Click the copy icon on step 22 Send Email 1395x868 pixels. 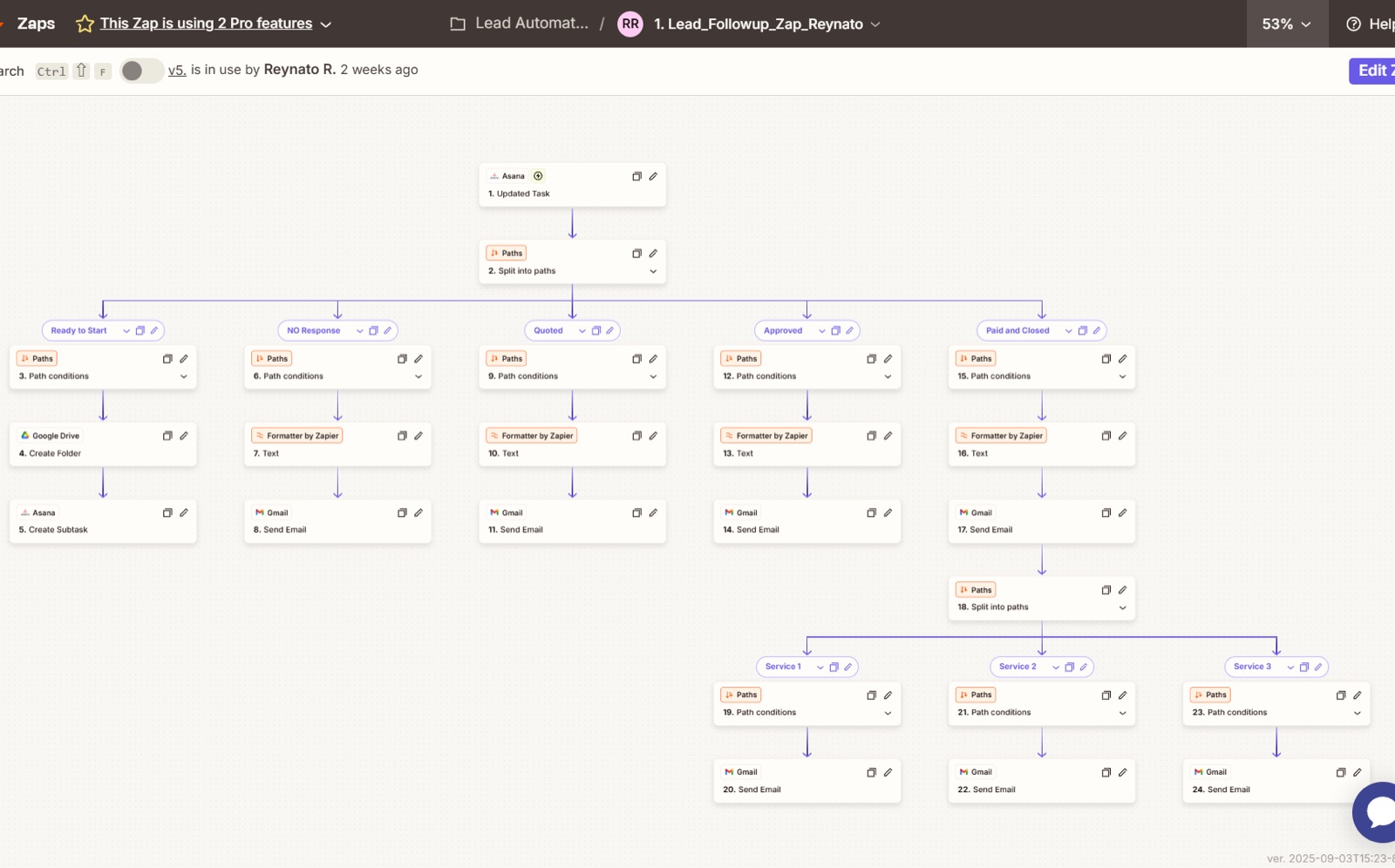click(x=1106, y=772)
